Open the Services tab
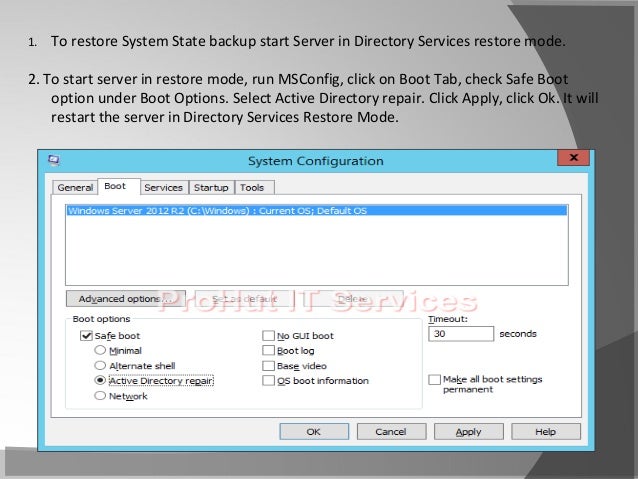638x479 pixels. coord(164,188)
